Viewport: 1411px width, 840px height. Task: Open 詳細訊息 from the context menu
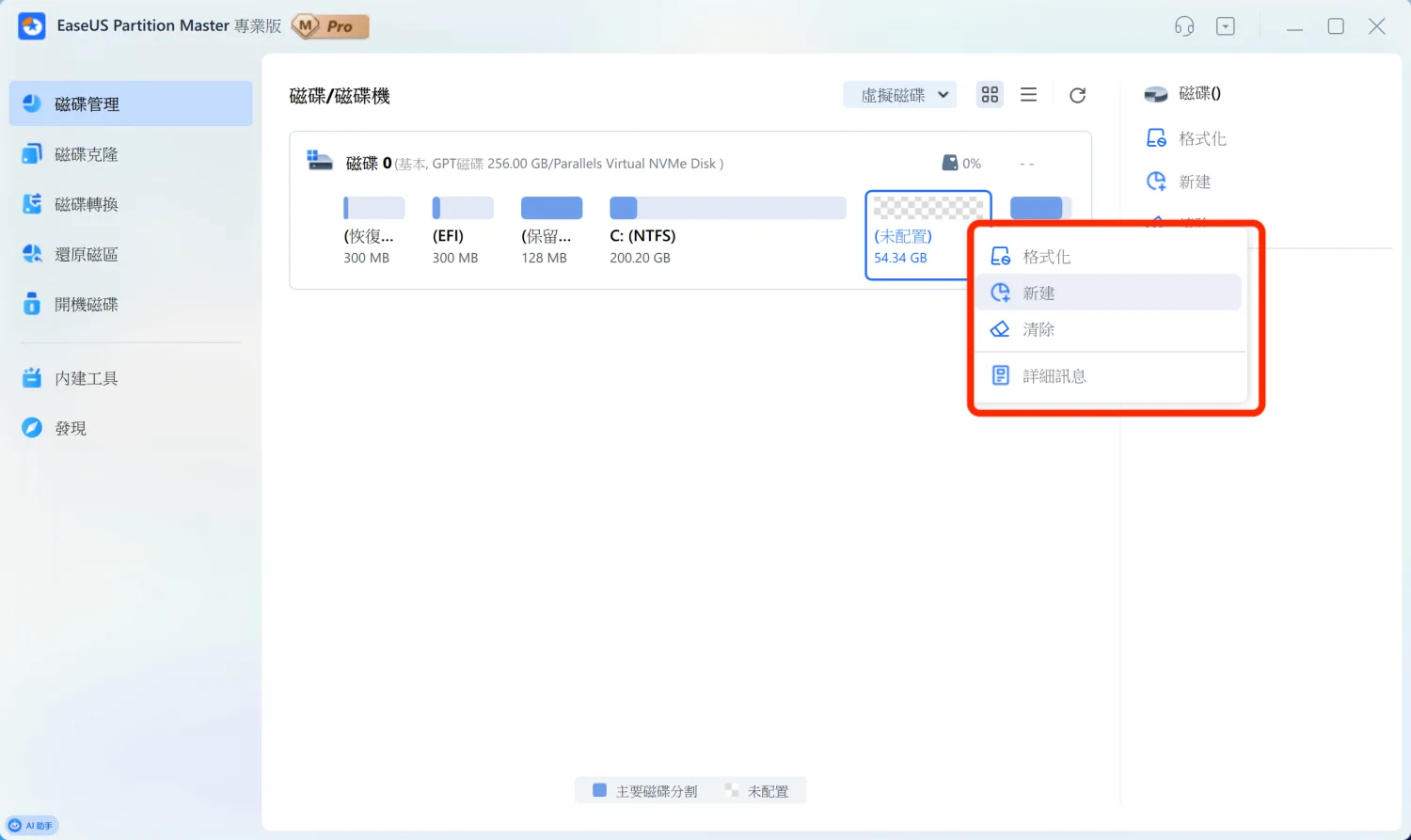1109,376
